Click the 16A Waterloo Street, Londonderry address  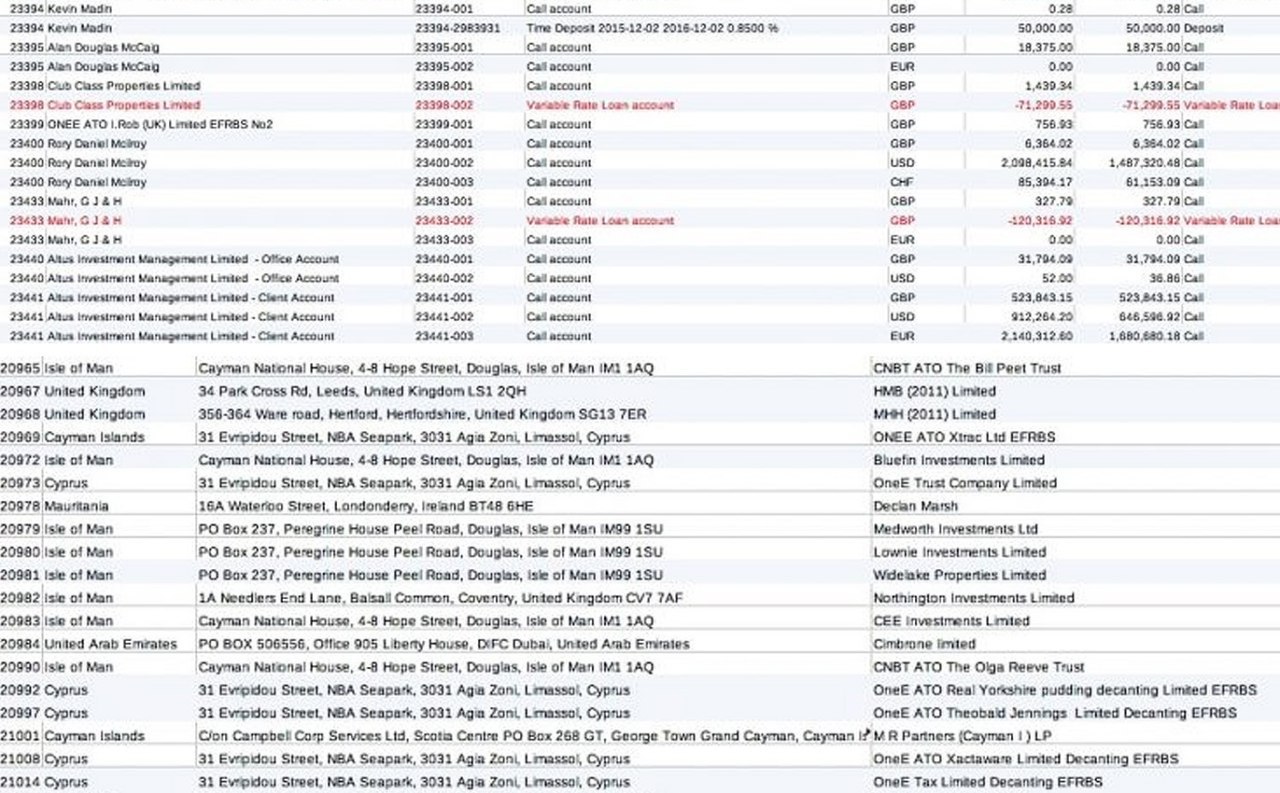[x=366, y=506]
